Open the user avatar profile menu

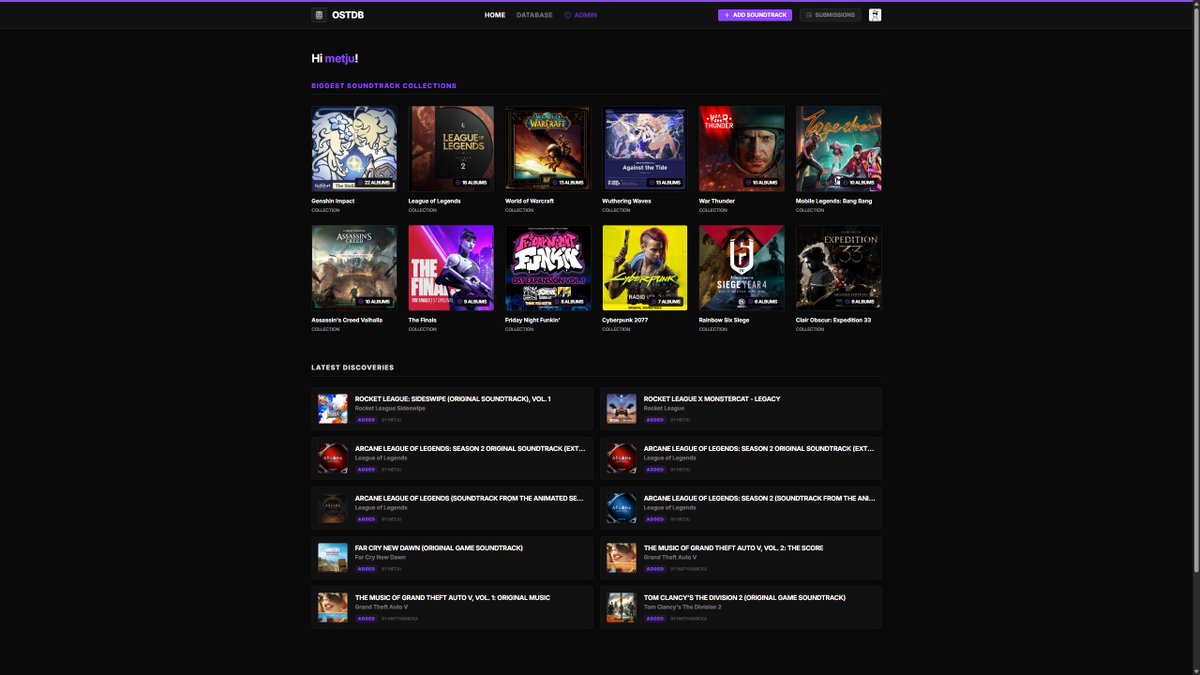pyautogui.click(x=875, y=15)
